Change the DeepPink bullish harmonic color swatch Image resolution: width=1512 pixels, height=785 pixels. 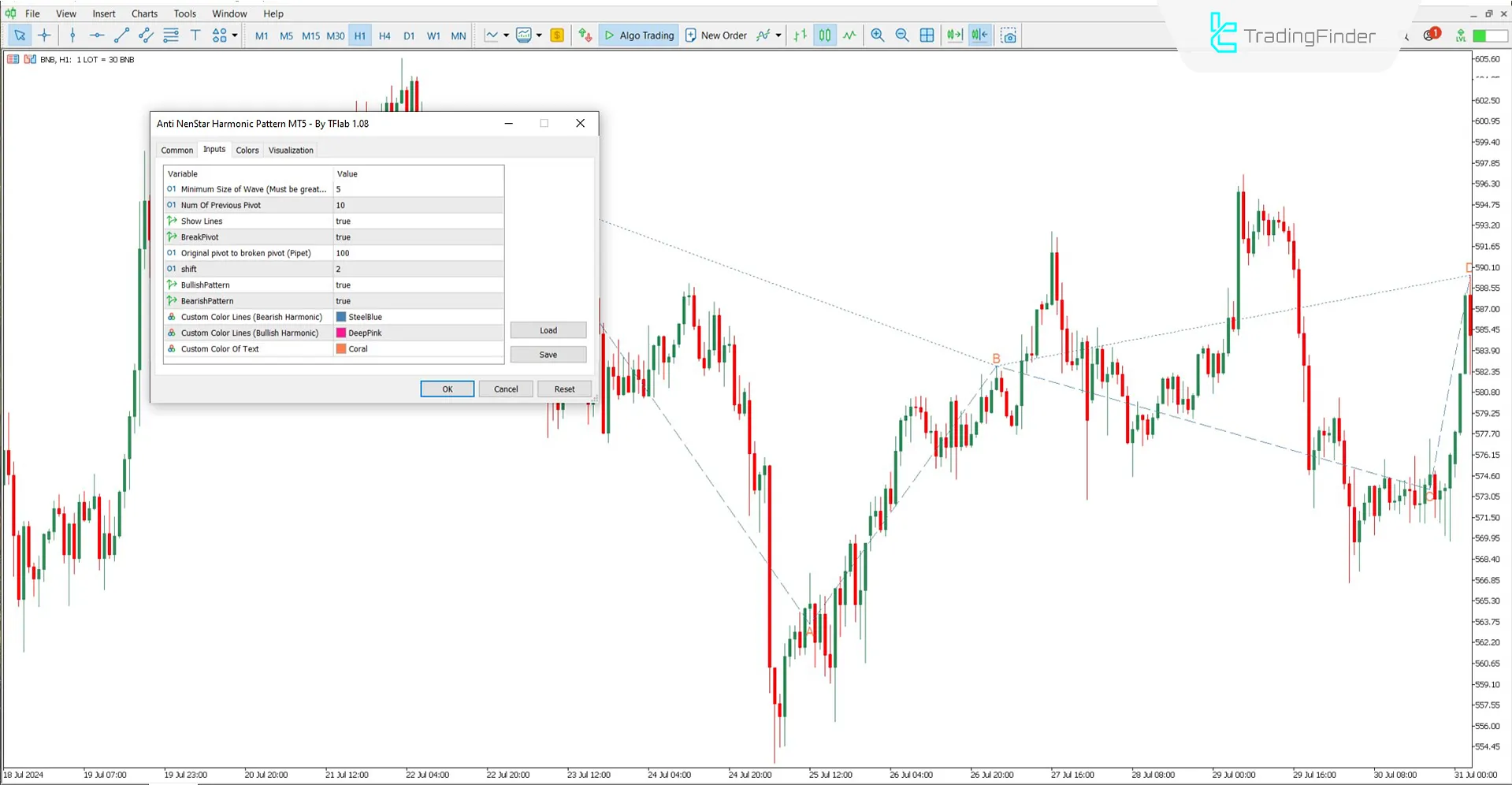pyautogui.click(x=340, y=333)
